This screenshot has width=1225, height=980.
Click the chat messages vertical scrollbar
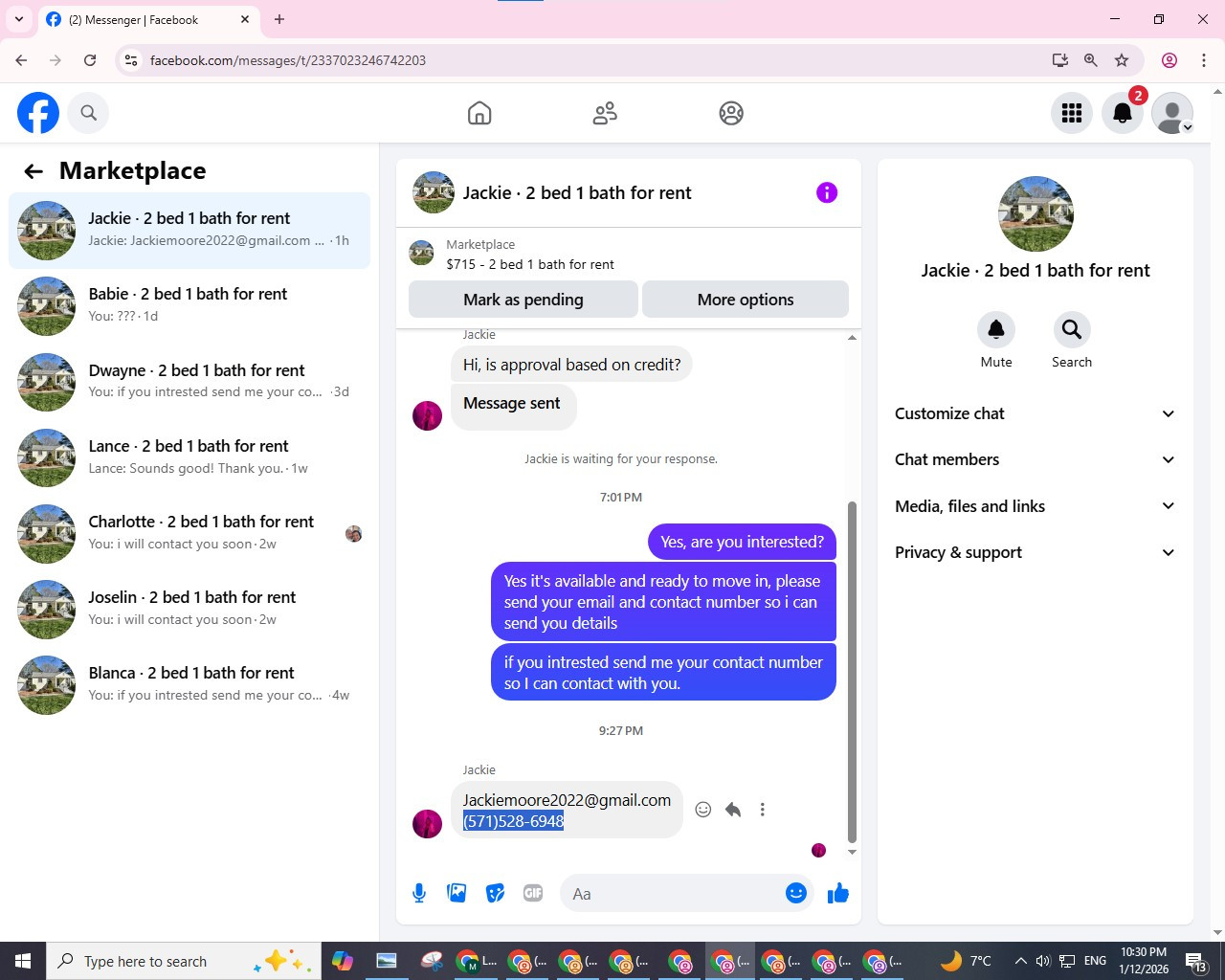click(852, 670)
